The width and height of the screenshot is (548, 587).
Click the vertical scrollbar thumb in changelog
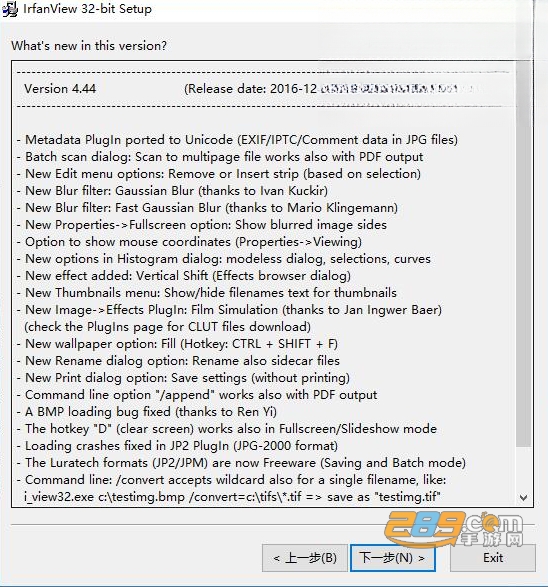(524, 255)
